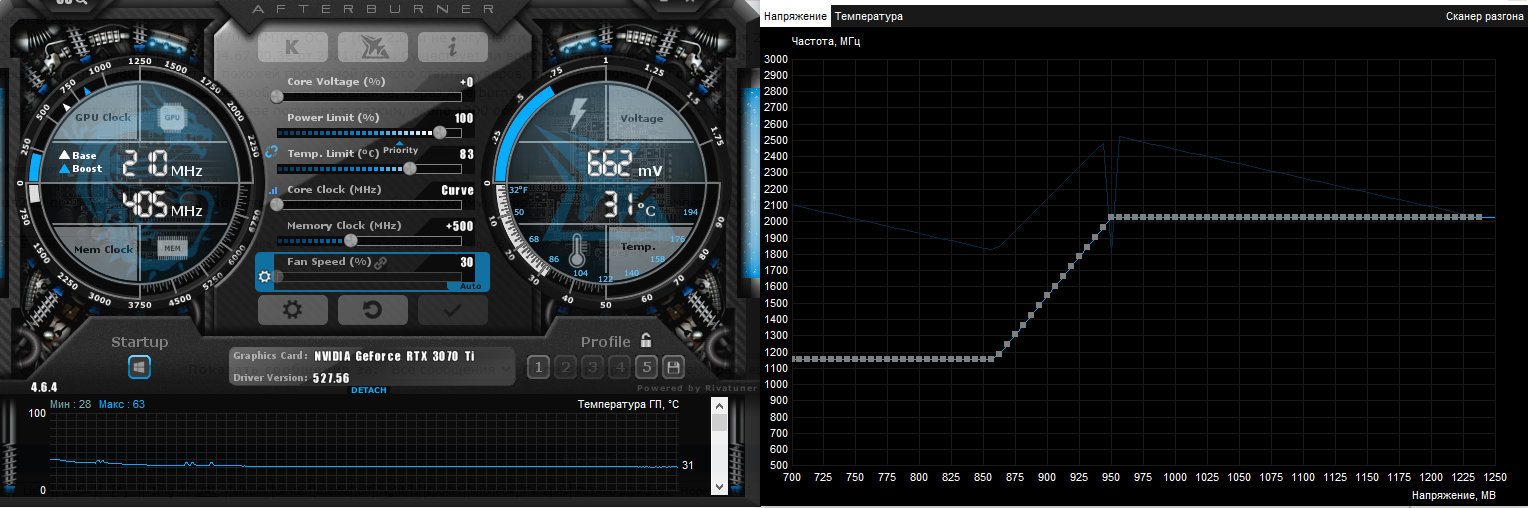1528x508 pixels.
Task: Click the lightning bolt voltage icon
Action: (x=579, y=115)
